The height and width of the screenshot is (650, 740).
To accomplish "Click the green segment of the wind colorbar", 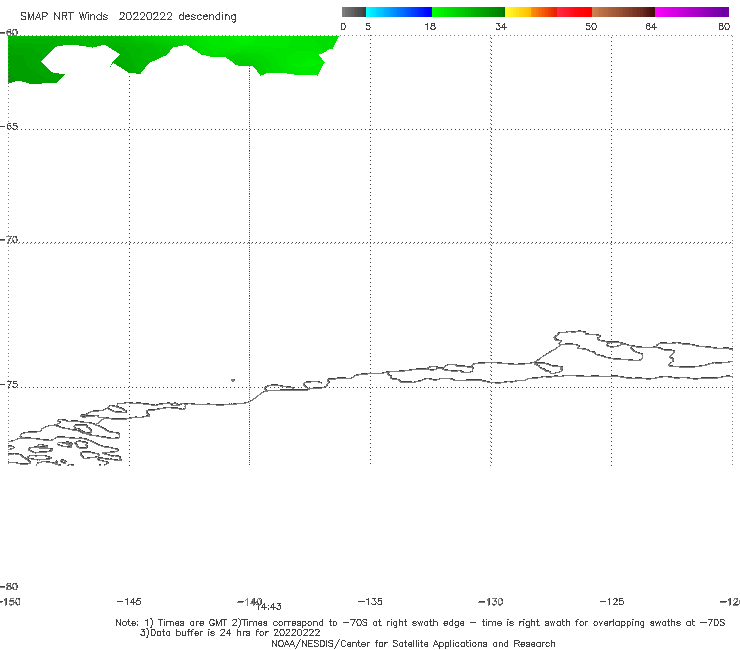I will point(468,12).
